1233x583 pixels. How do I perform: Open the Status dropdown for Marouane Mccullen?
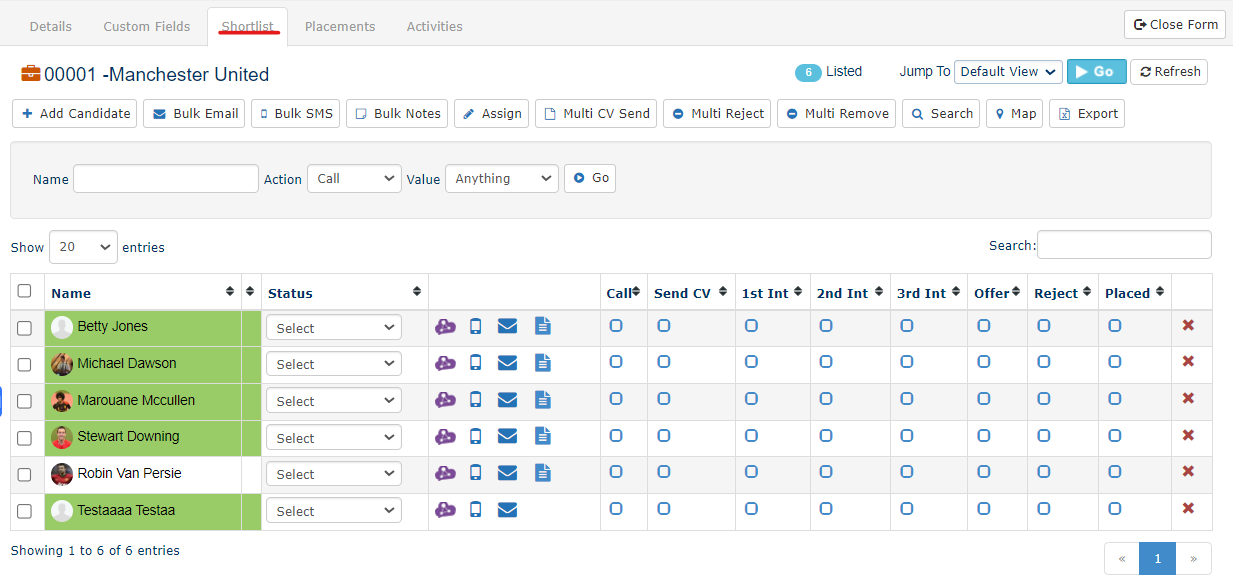[333, 401]
